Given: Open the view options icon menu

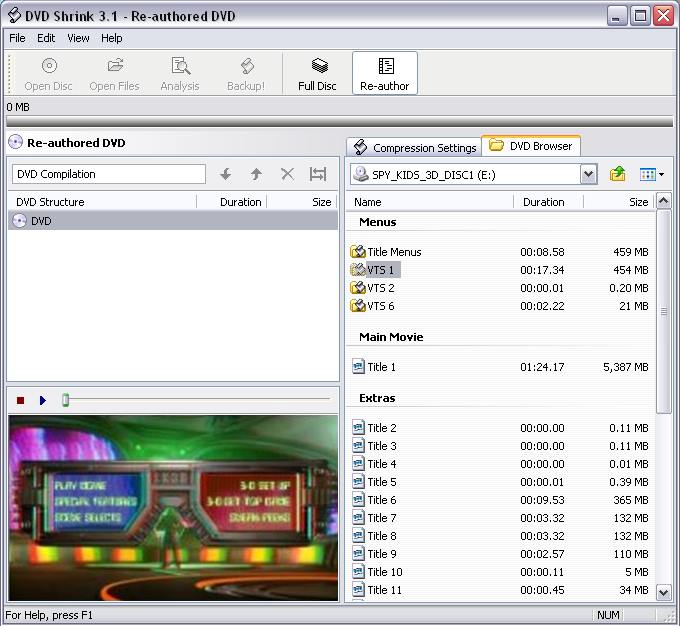Looking at the screenshot, I should coord(652,174).
